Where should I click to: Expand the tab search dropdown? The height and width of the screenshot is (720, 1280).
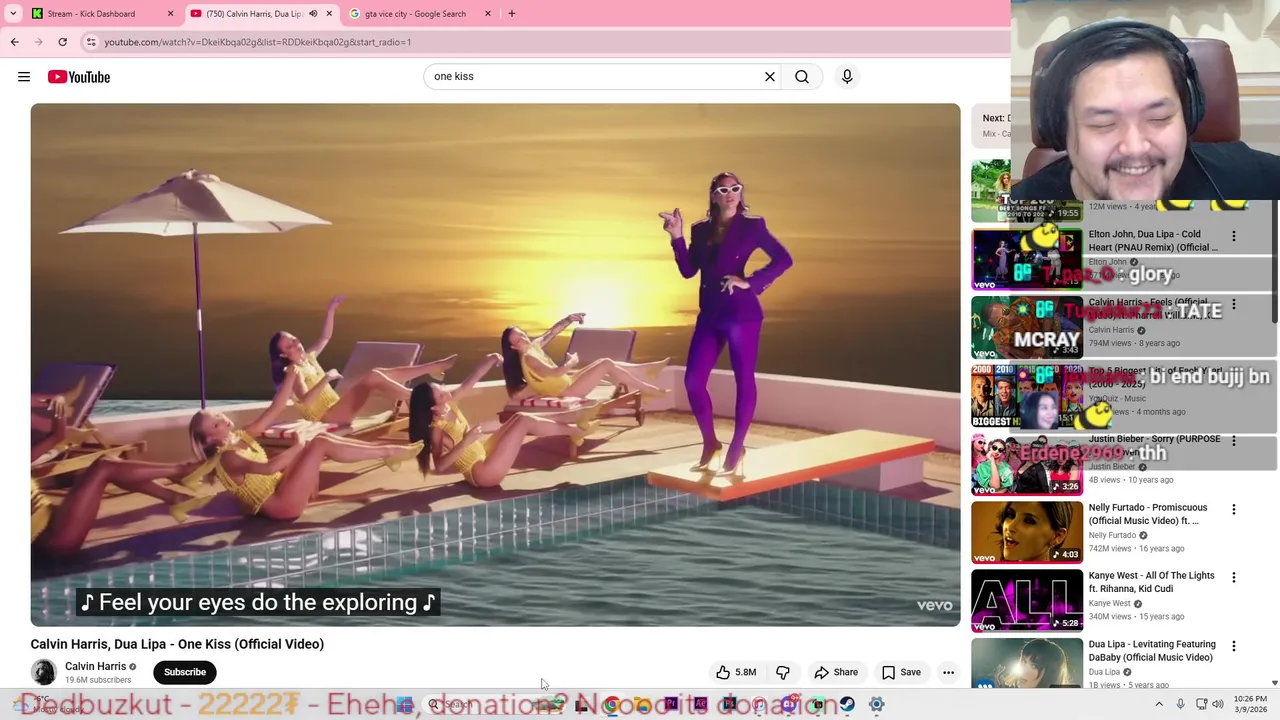(x=13, y=14)
